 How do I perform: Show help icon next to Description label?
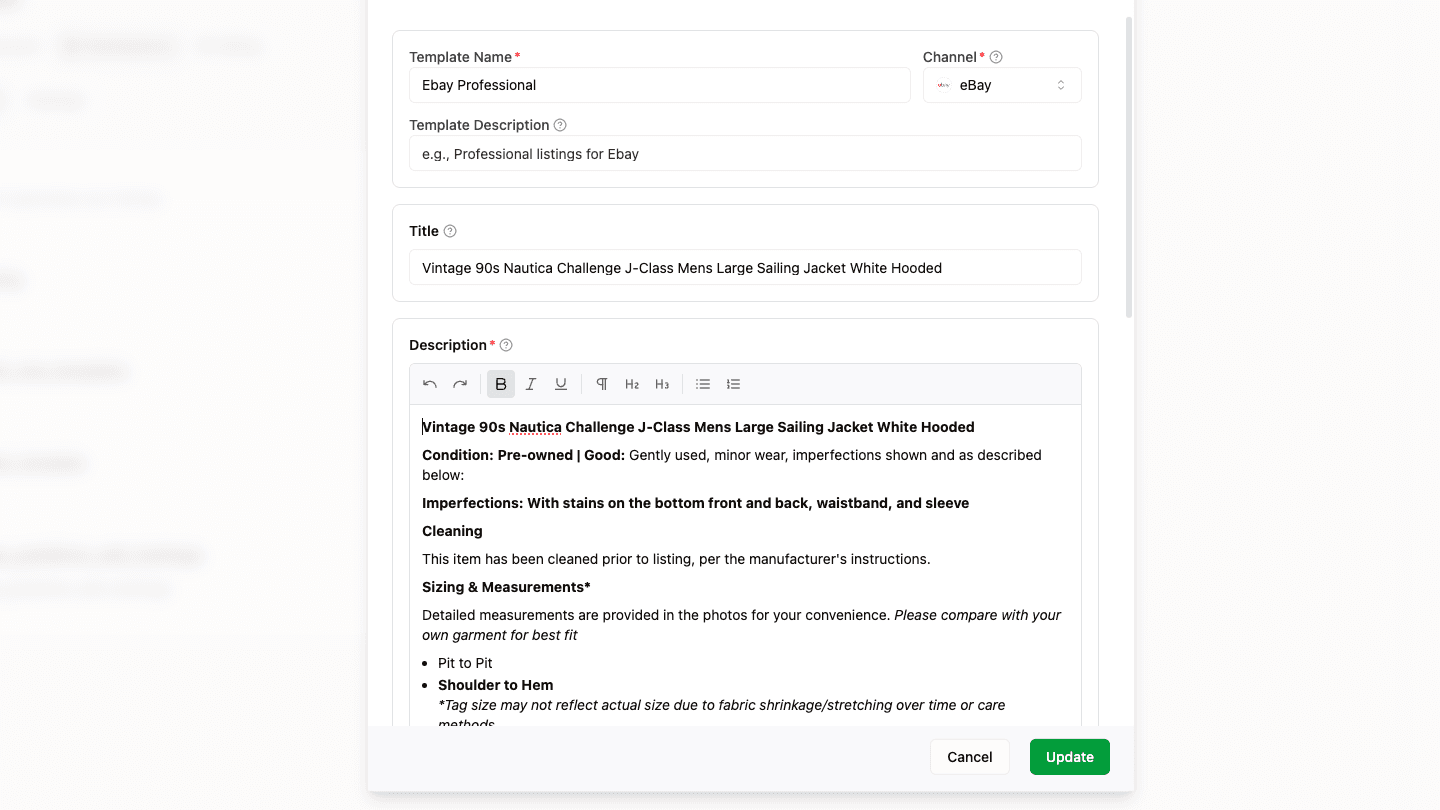click(x=506, y=345)
